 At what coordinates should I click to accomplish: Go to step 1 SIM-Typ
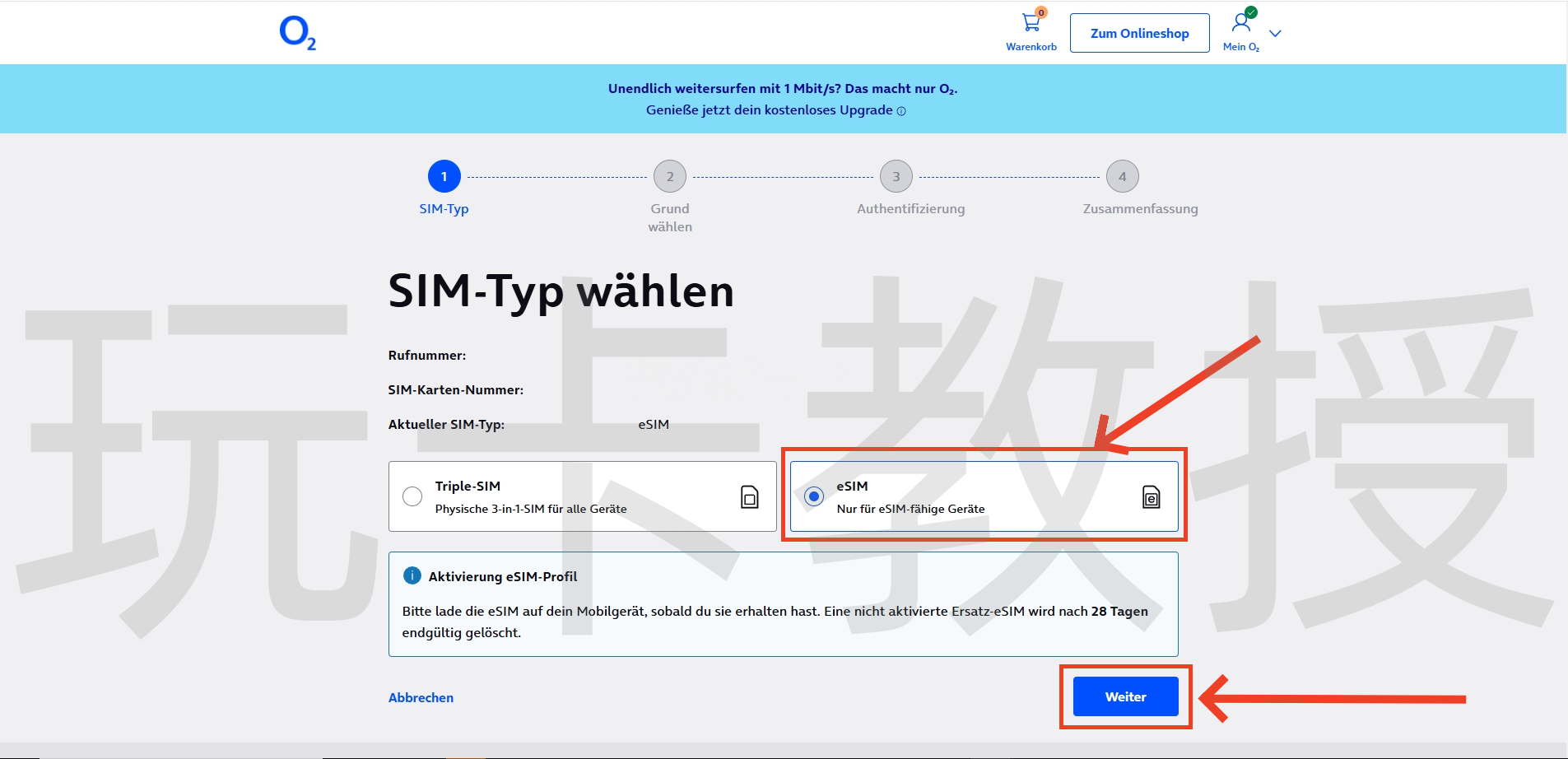(444, 176)
